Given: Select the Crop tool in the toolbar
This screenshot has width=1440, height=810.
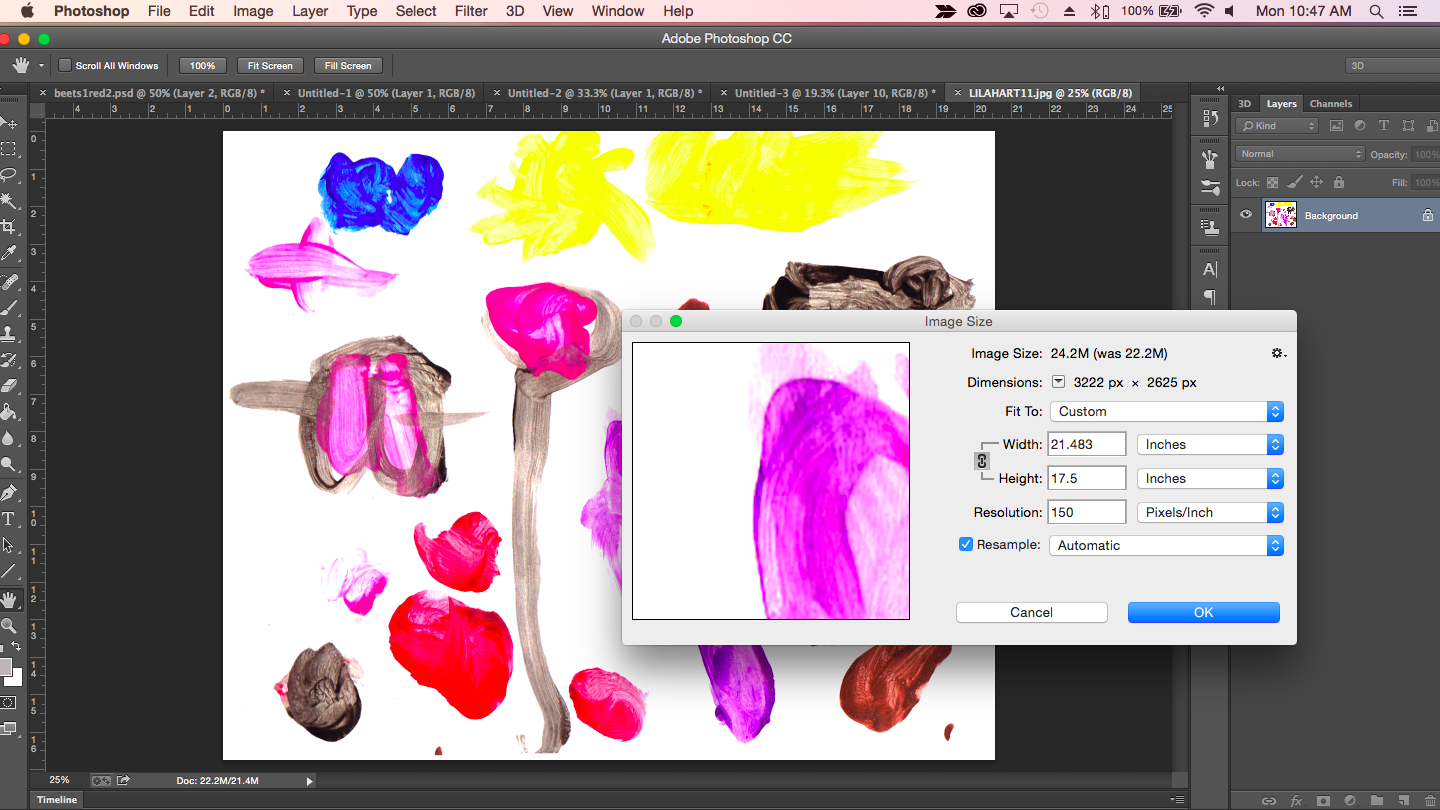Looking at the screenshot, I should 8,227.
